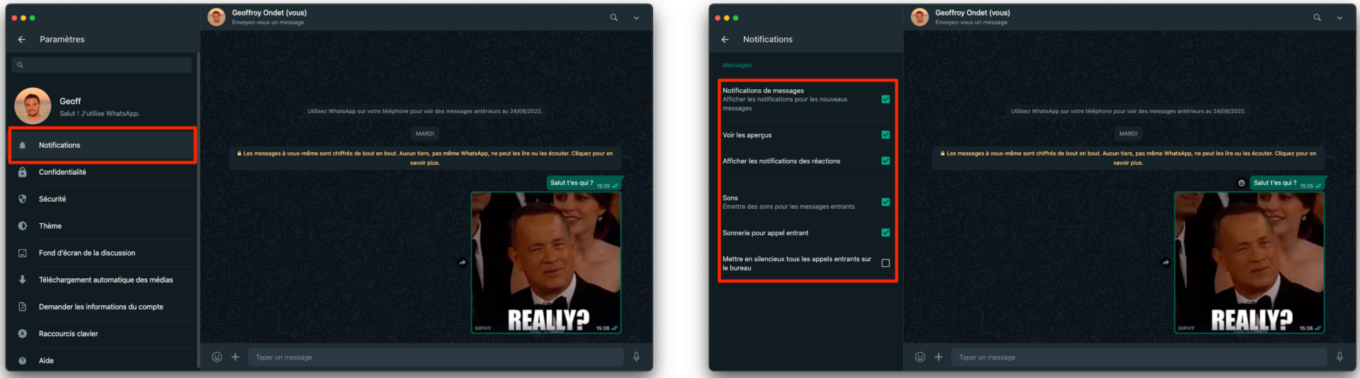Open the REALLY? GIF in the Paramètres window

pyautogui.click(x=546, y=263)
